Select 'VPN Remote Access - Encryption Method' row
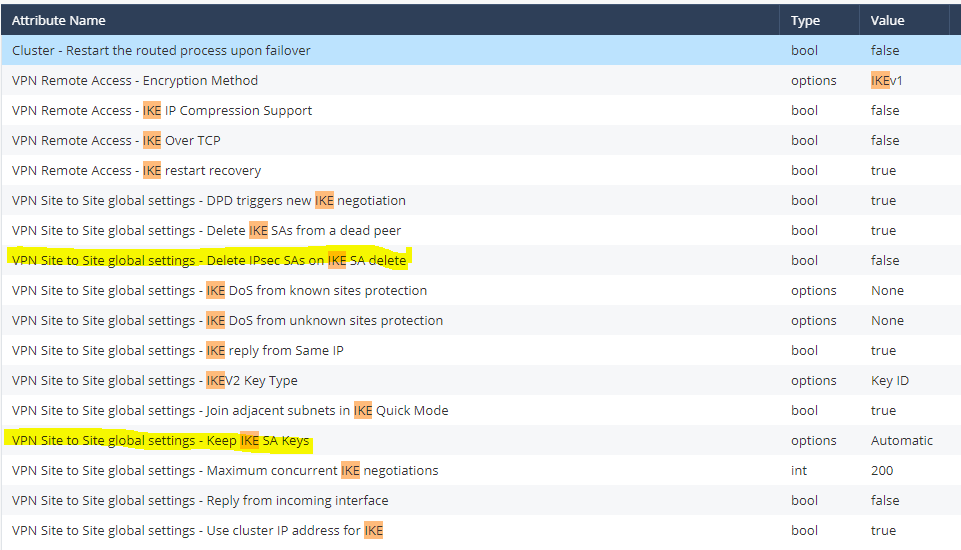Screen dimensions: 961x550 point(480,80)
